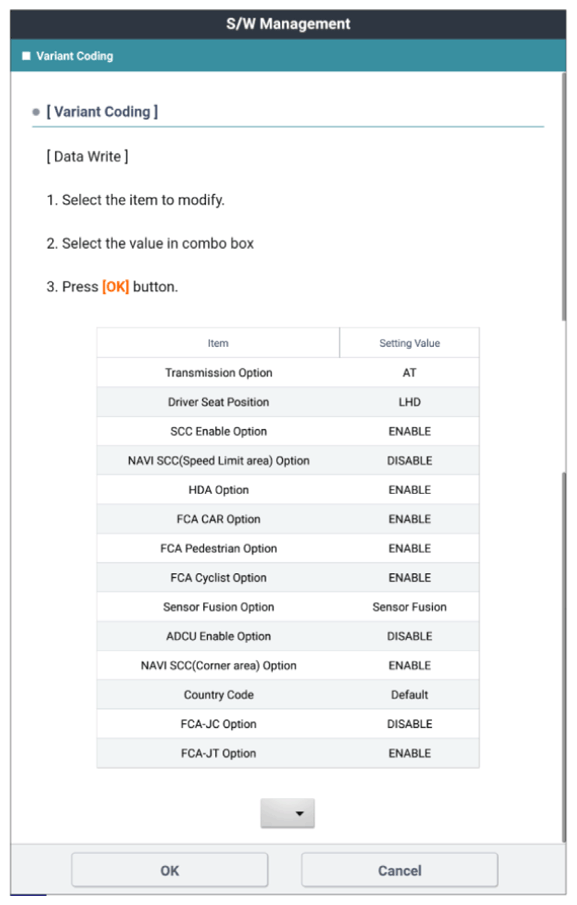
Task: Select the ADCU Enable Option row
Action: coord(288,636)
